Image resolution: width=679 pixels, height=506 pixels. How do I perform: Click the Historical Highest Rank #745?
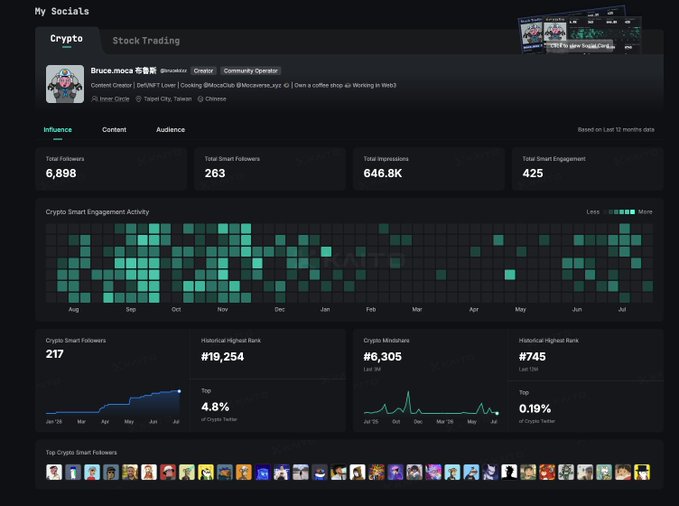tap(532, 357)
